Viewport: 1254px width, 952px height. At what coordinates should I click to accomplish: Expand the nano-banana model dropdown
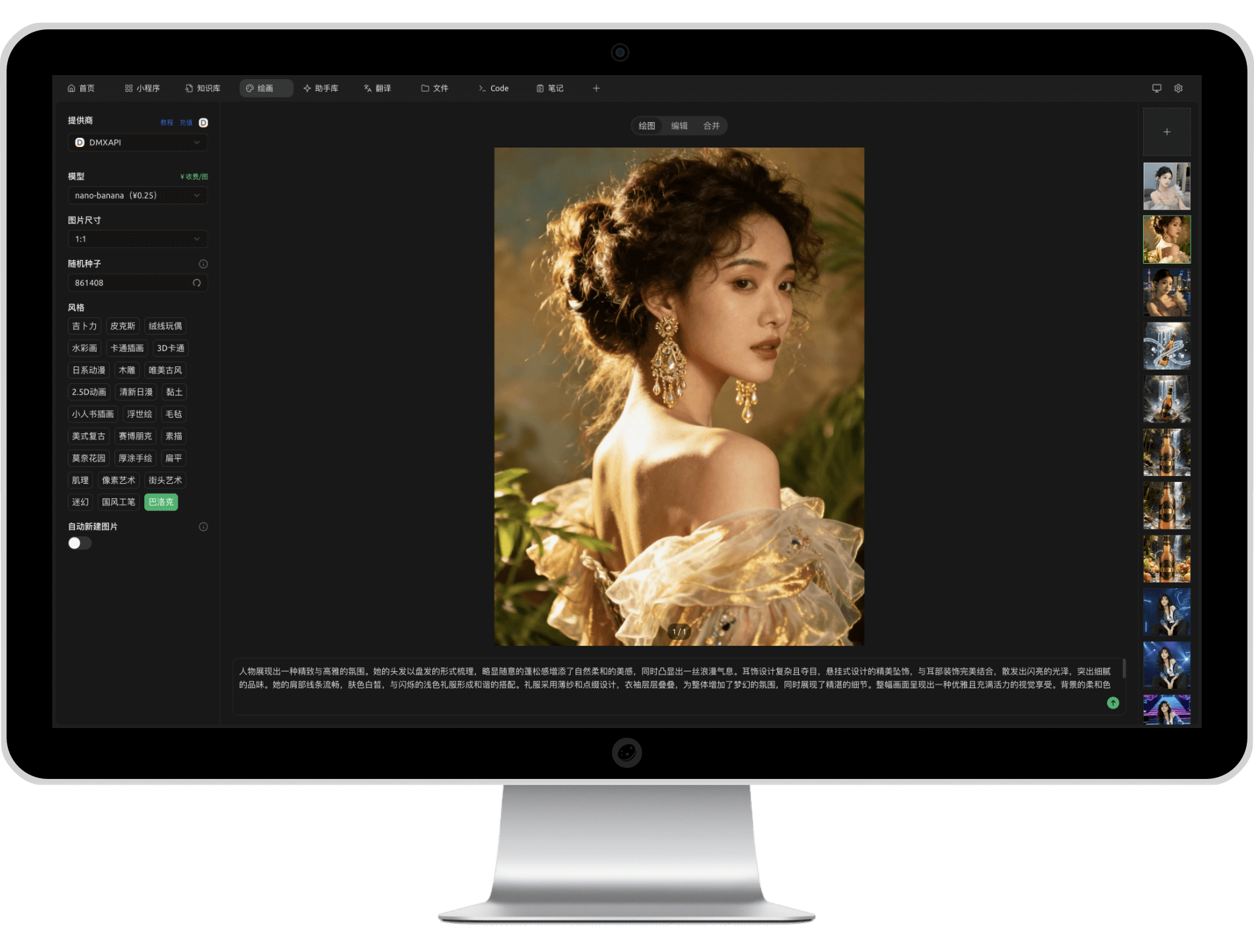pyautogui.click(x=138, y=195)
